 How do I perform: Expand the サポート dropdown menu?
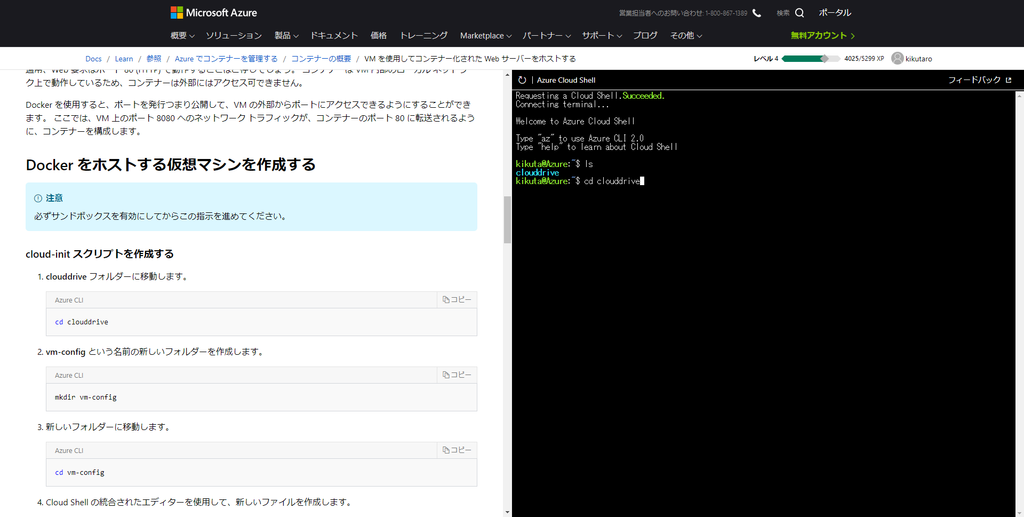pos(601,35)
